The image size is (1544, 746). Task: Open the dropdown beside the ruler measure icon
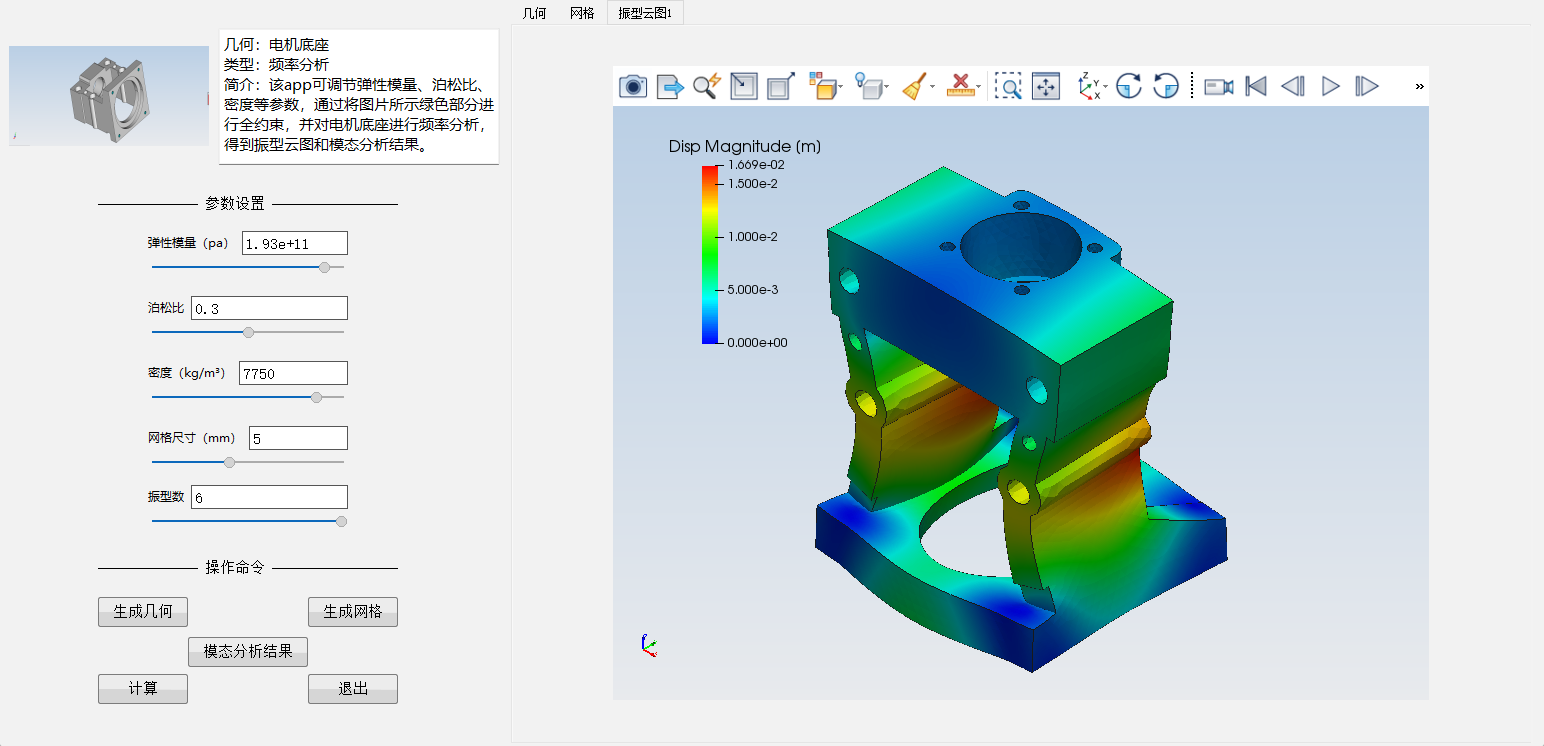tap(979, 87)
